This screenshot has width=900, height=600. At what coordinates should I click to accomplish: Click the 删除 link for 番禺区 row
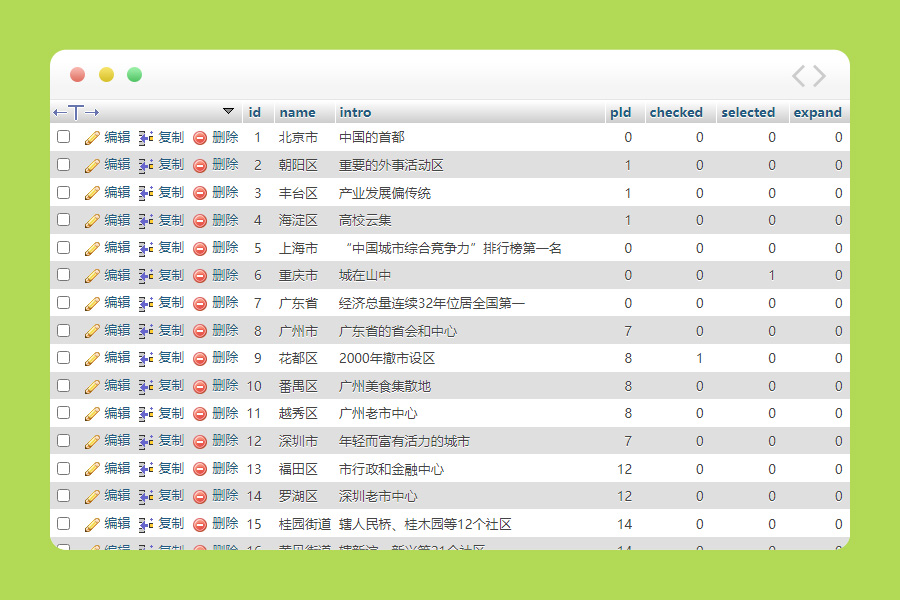tap(225, 385)
